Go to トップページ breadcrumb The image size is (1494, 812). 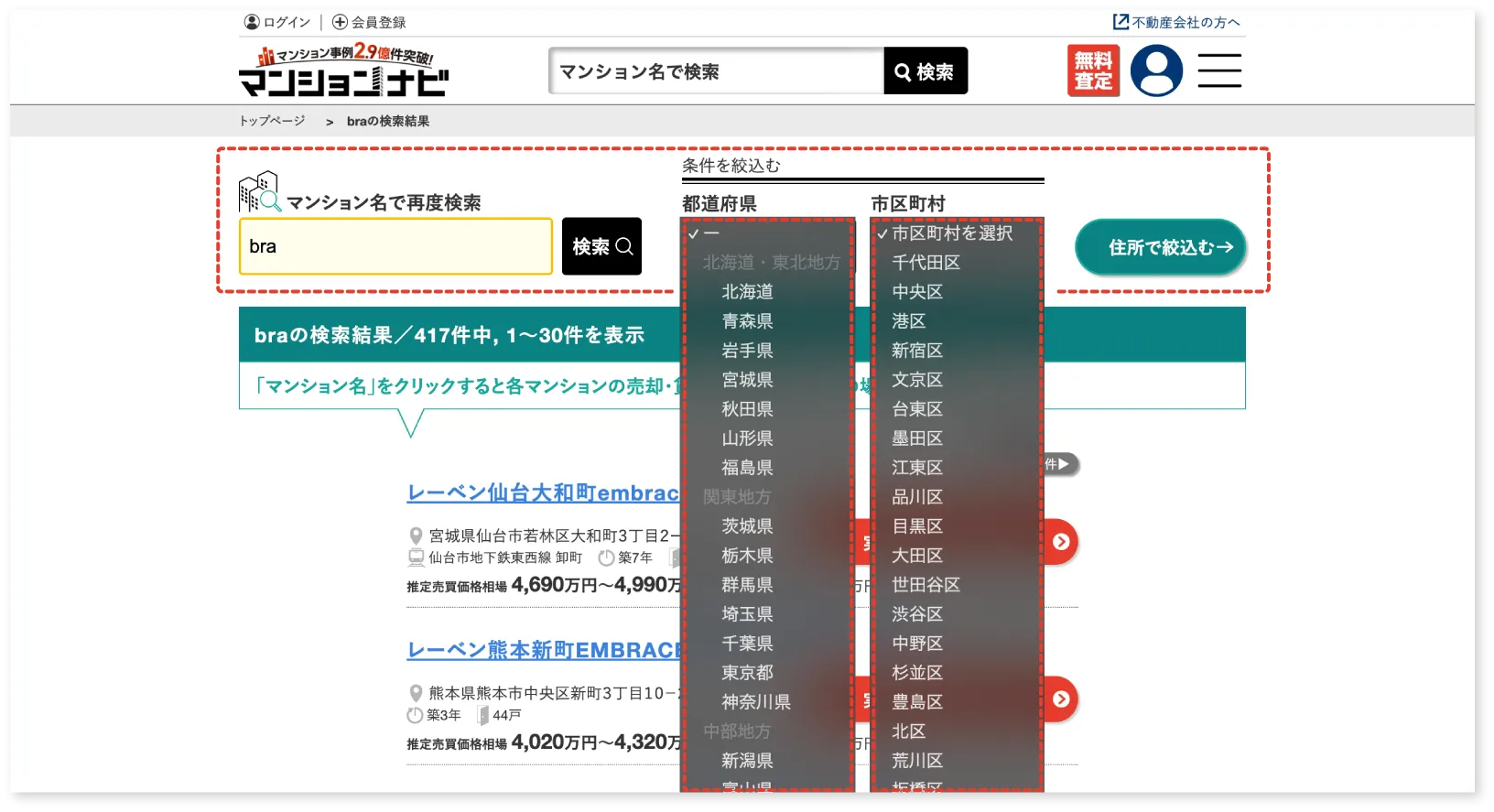pyautogui.click(x=272, y=121)
